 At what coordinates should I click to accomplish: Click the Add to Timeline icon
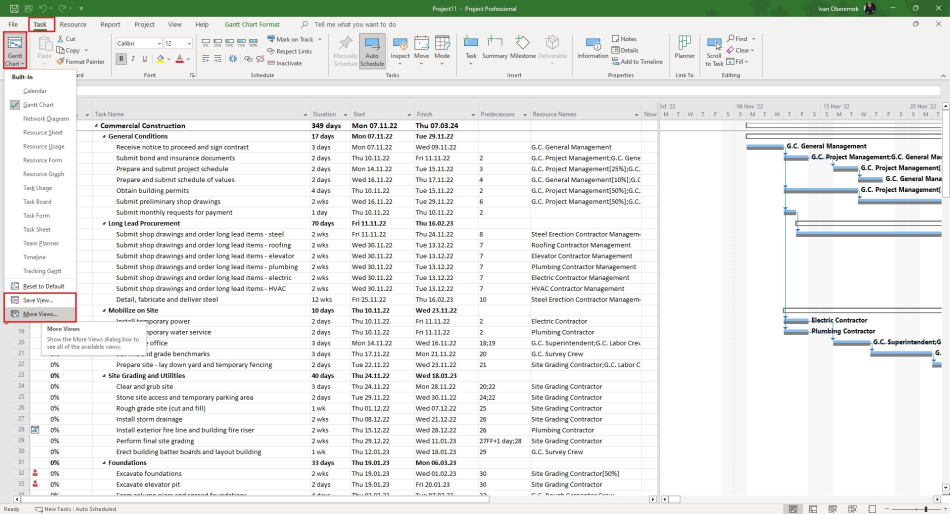tap(615, 61)
